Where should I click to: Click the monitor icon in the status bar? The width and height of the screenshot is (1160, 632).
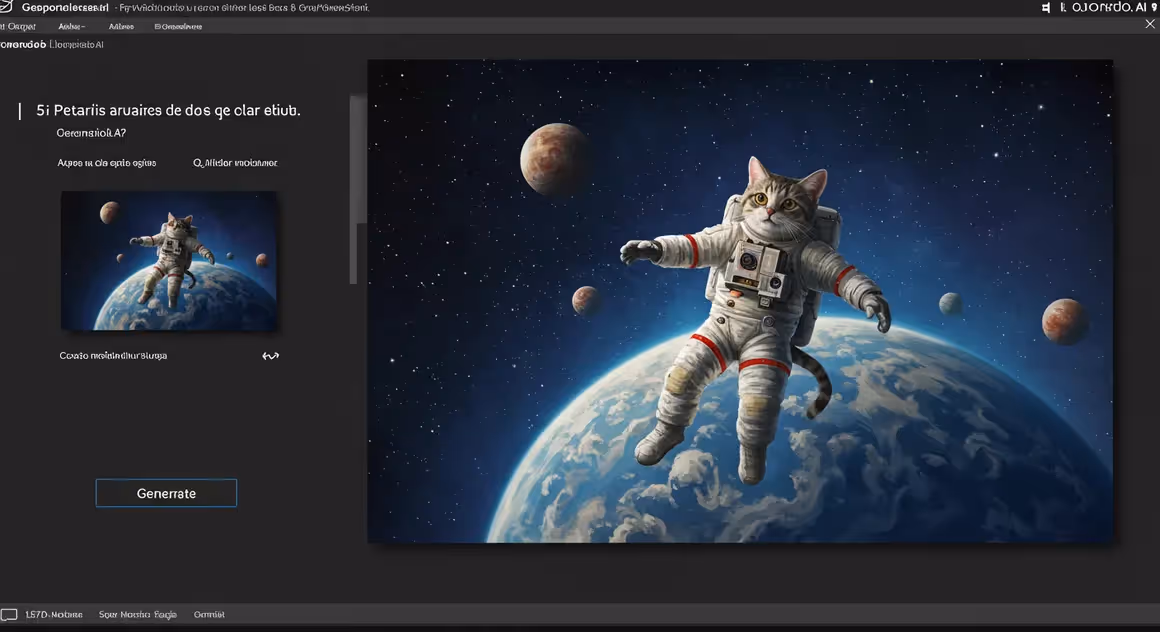(9, 613)
